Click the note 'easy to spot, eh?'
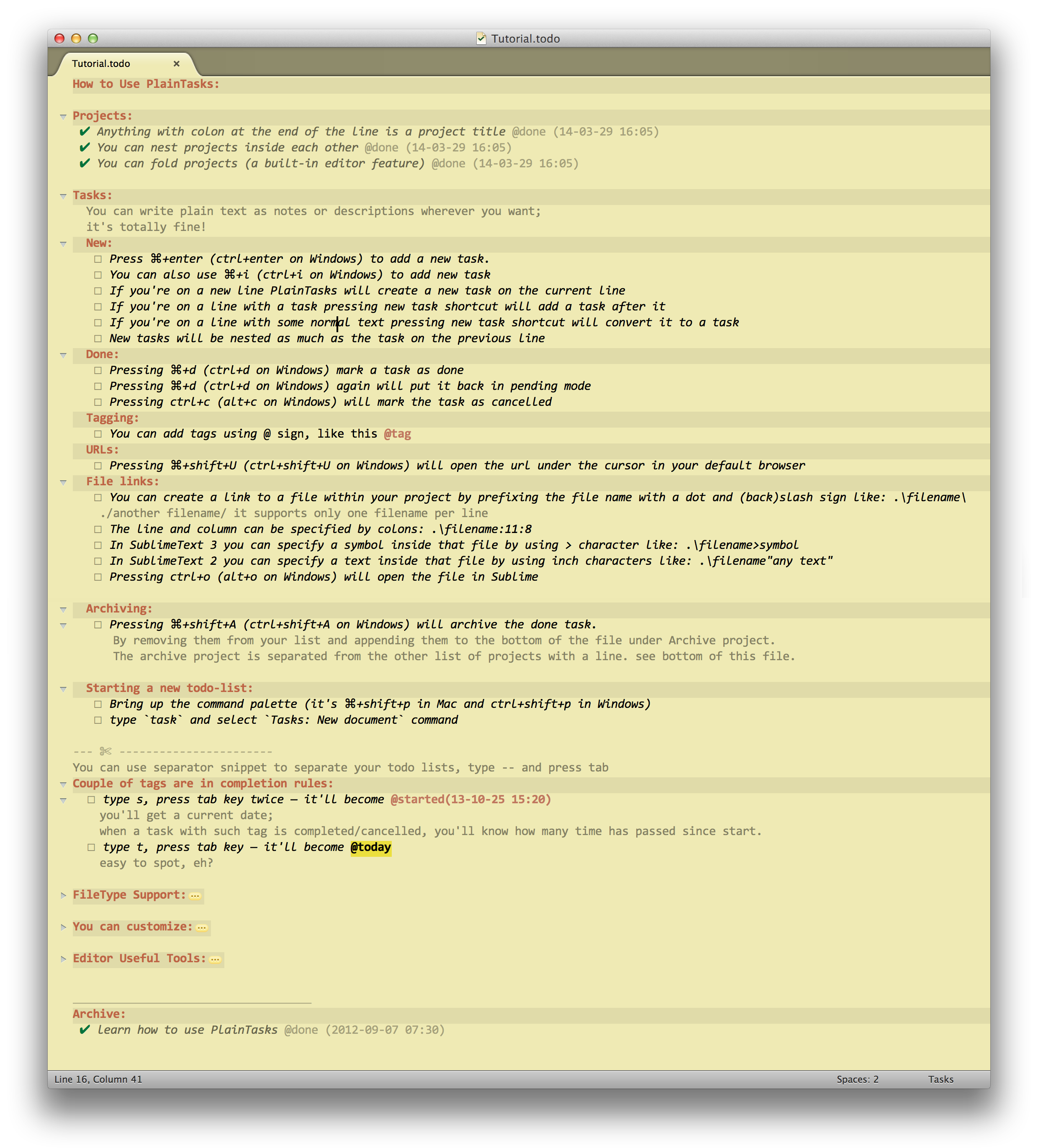 pos(156,863)
